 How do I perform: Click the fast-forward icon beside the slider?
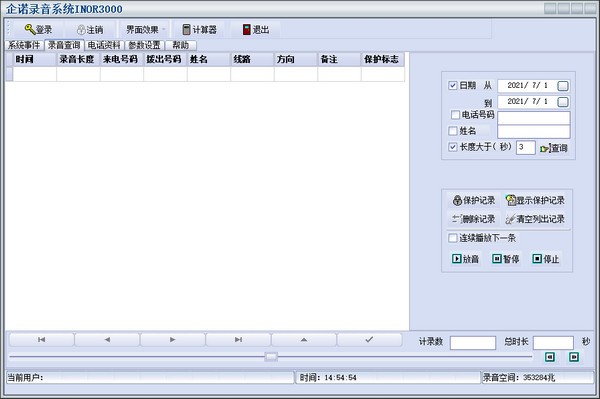574,357
